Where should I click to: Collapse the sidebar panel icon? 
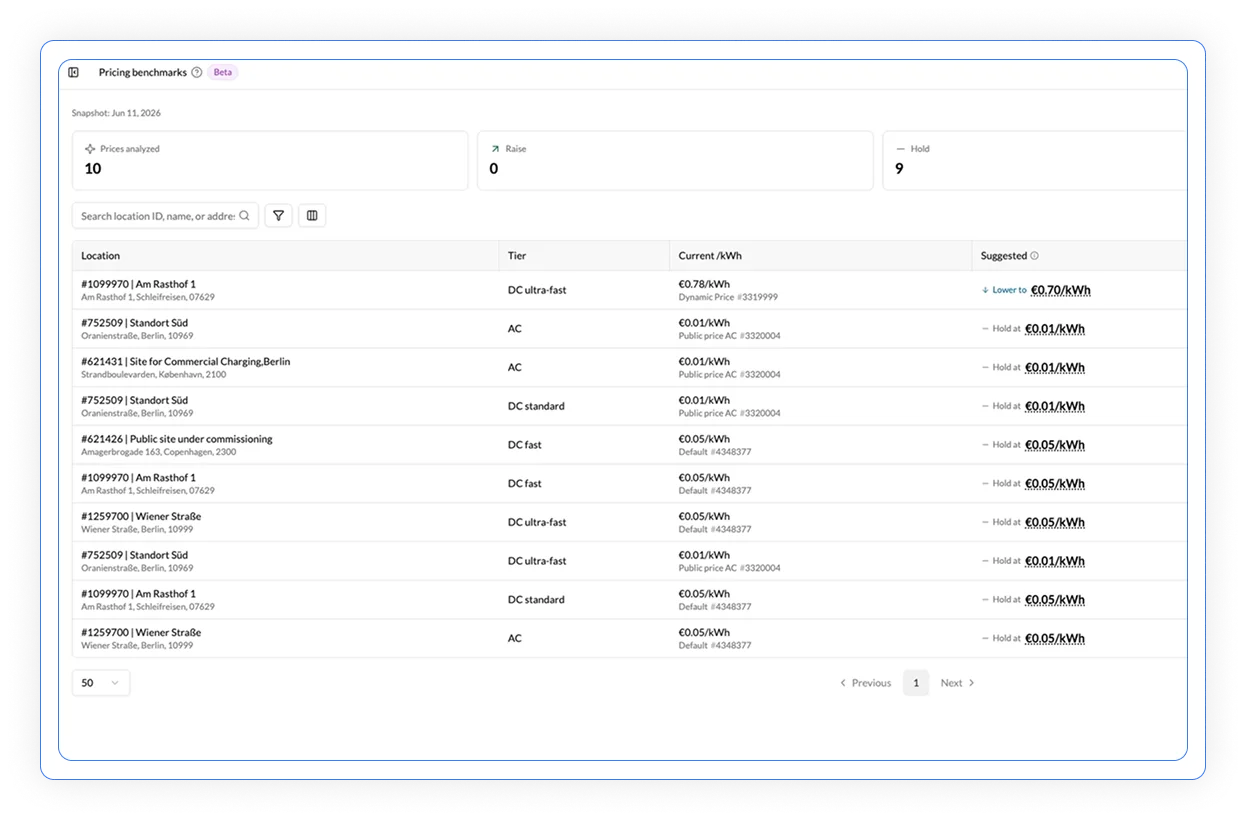[74, 72]
